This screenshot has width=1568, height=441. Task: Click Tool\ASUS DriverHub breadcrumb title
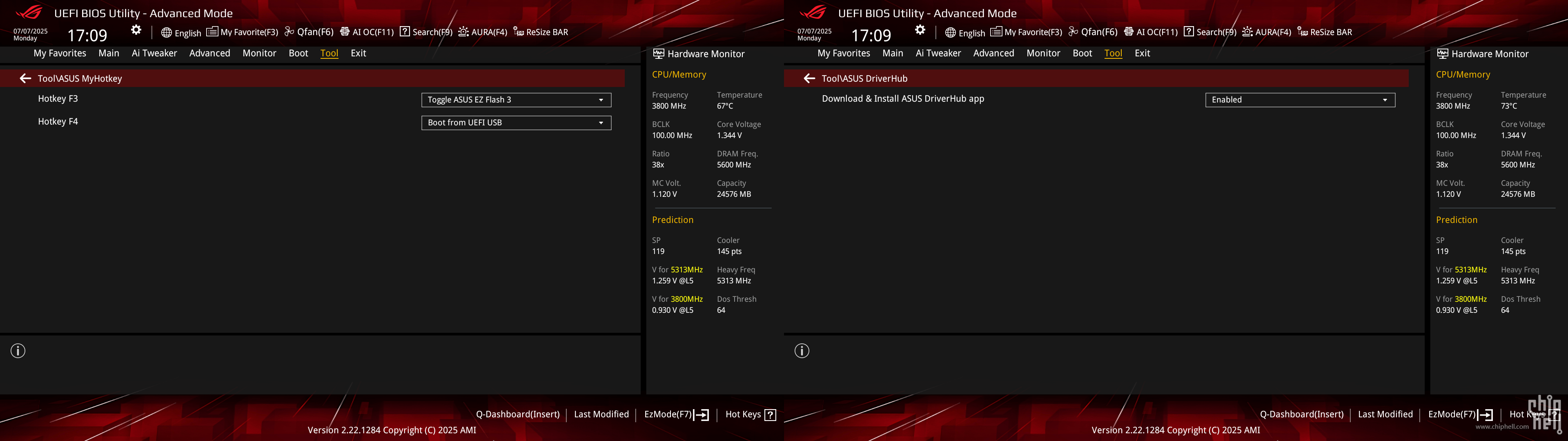pyautogui.click(x=864, y=78)
